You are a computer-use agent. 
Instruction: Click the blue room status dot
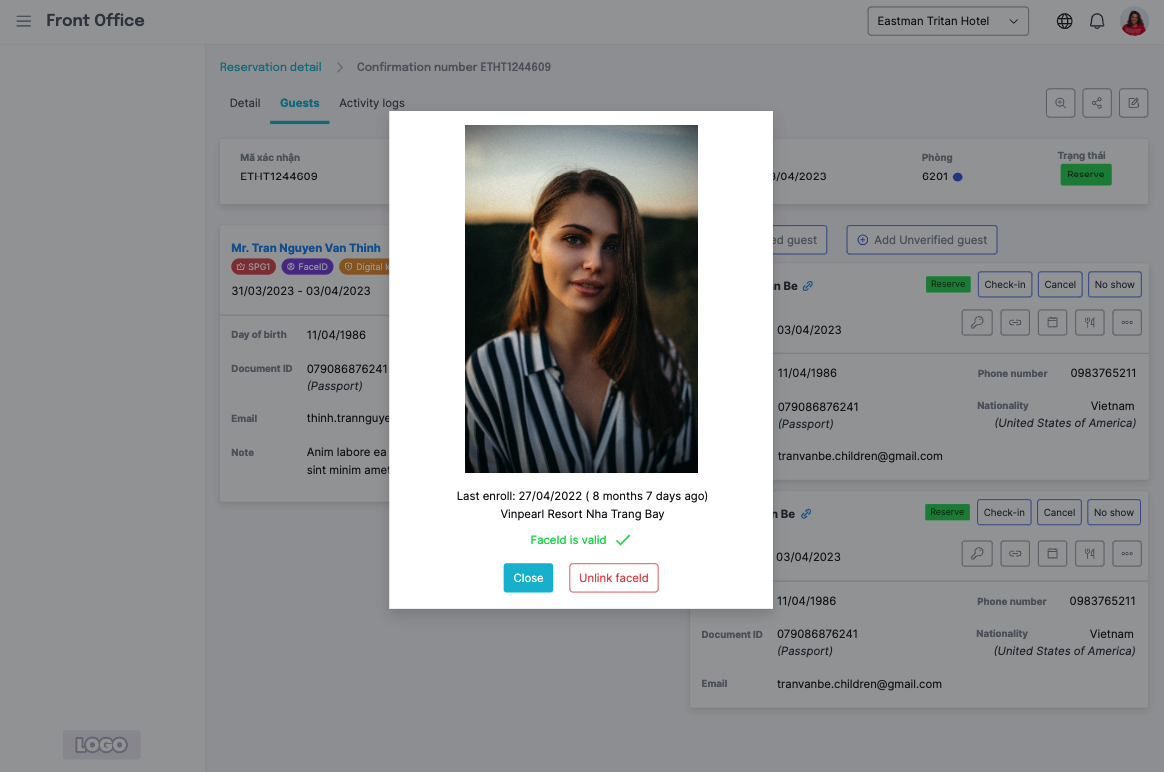(958, 177)
